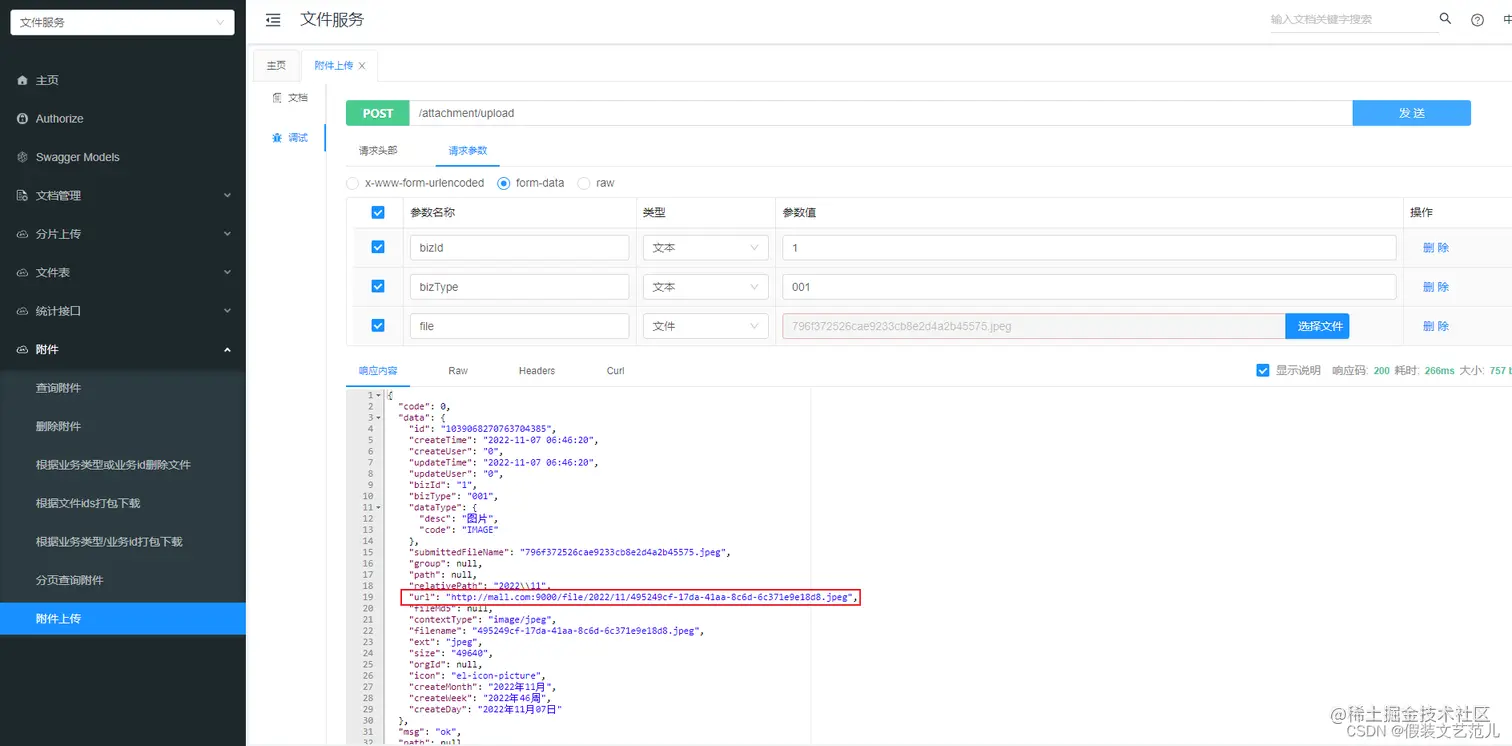Open 分页查询附件 in sidebar
The width and height of the screenshot is (1512, 746).
[x=123, y=580]
